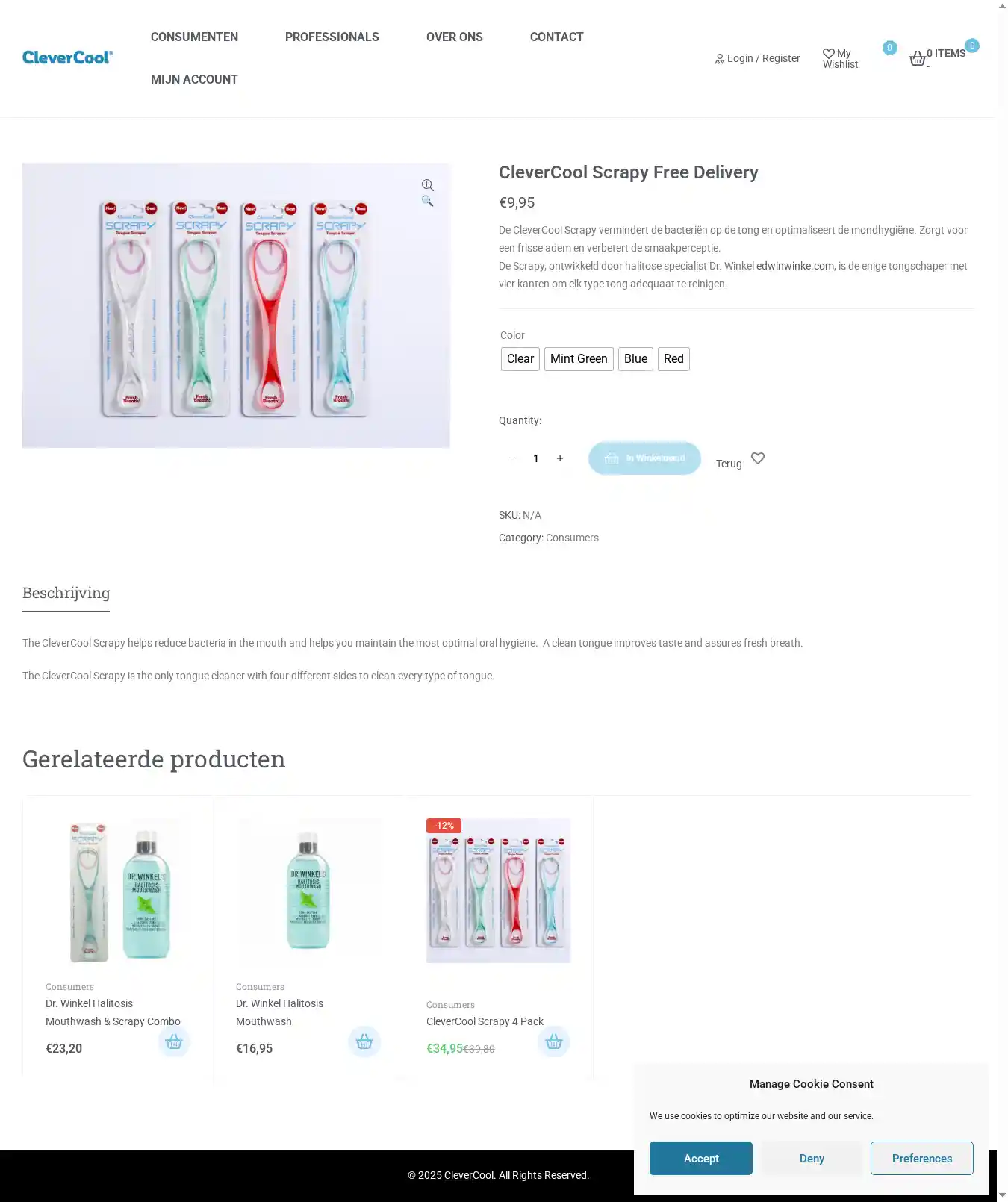Increase quantity with the plus button
The image size is (1008, 1202).
click(560, 458)
